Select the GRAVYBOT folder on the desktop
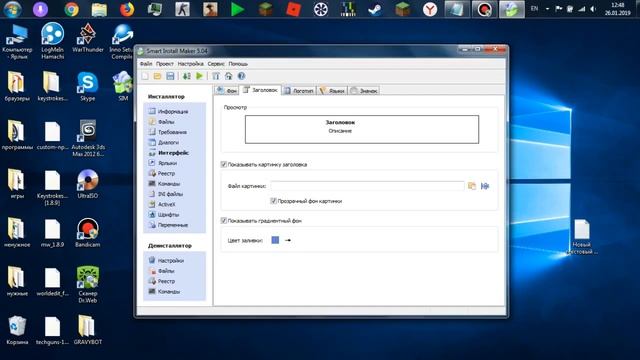This screenshot has width=640, height=360. coord(87,330)
